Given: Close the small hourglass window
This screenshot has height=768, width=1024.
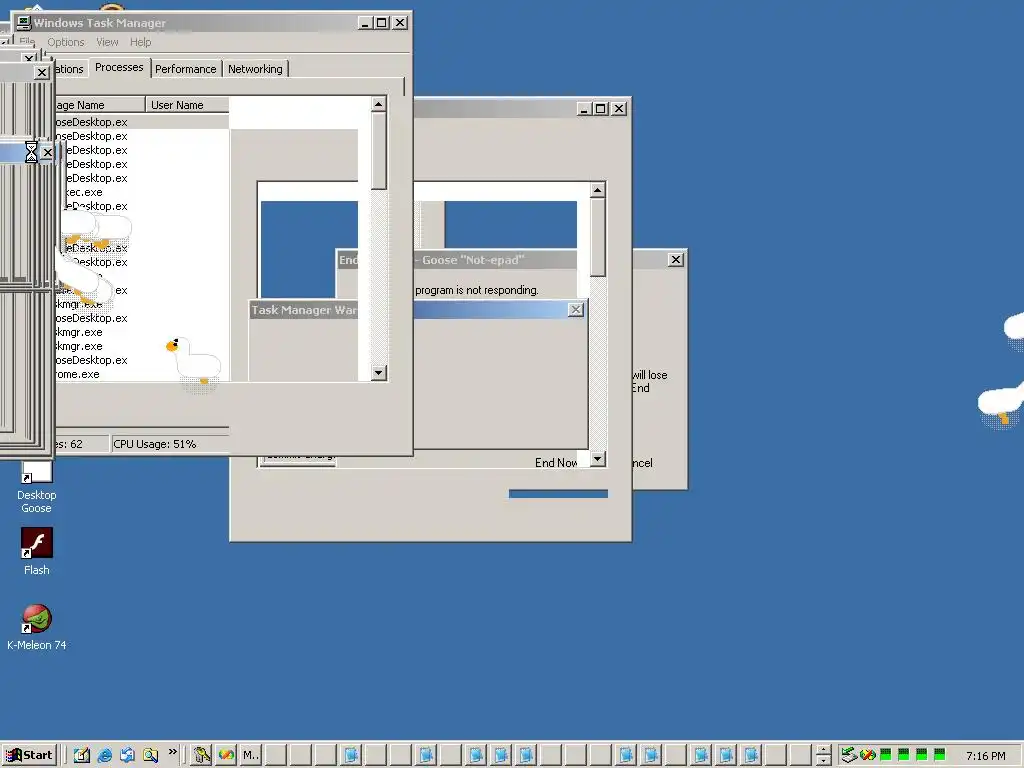Looking at the screenshot, I should 47,152.
